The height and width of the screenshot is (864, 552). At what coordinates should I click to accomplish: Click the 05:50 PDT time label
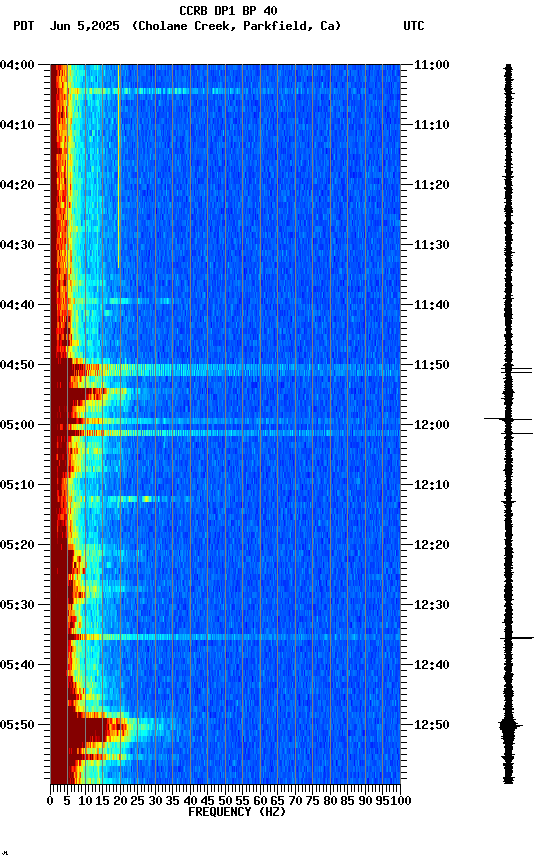point(17,725)
